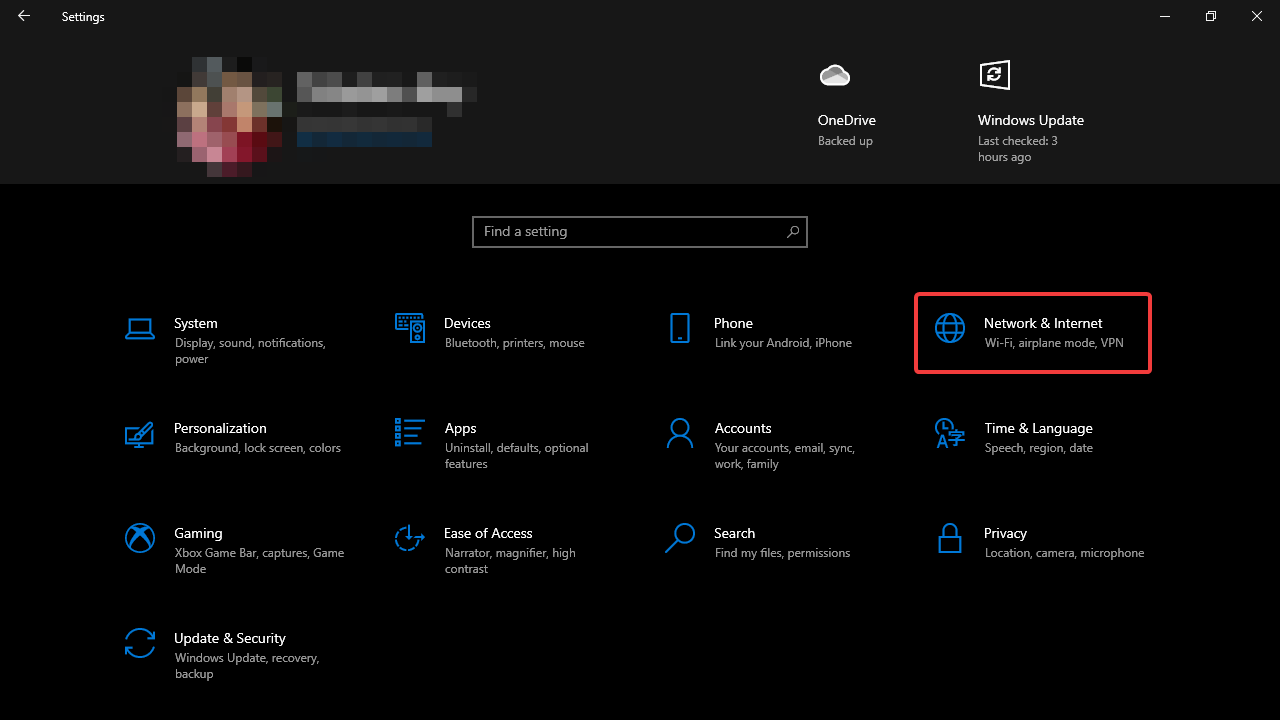
Task: Open Ease of Access via its icon
Action: [410, 538]
